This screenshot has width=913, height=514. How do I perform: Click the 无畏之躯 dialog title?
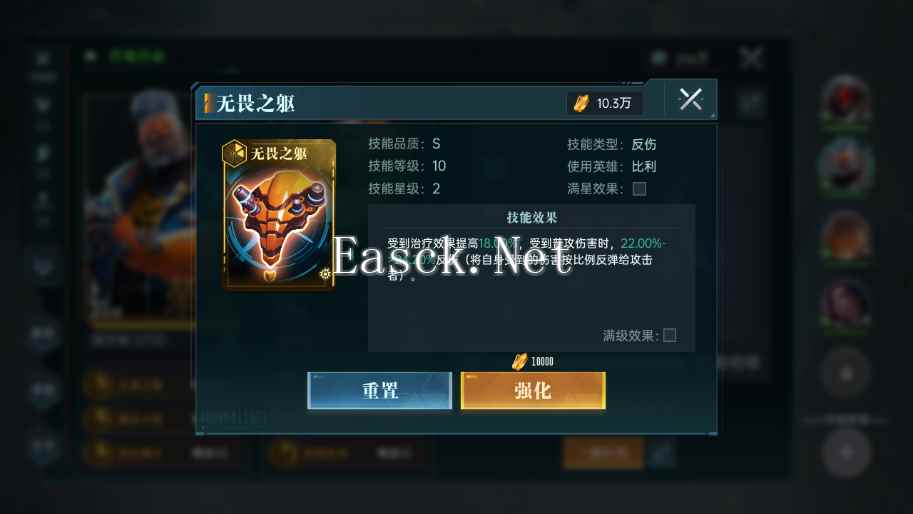coord(256,104)
